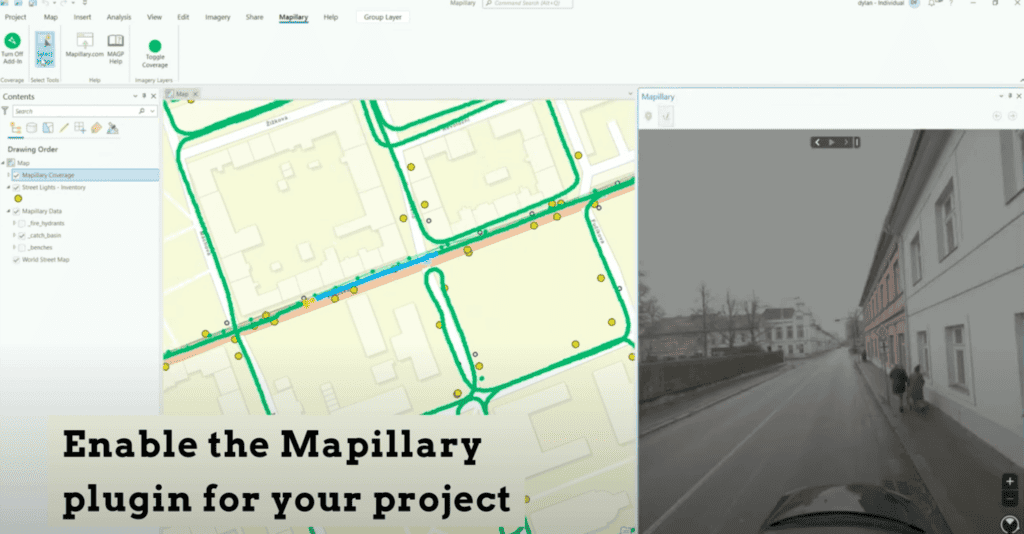1024x534 pixels.
Task: Open the Imagery ribbon tab
Action: point(217,17)
